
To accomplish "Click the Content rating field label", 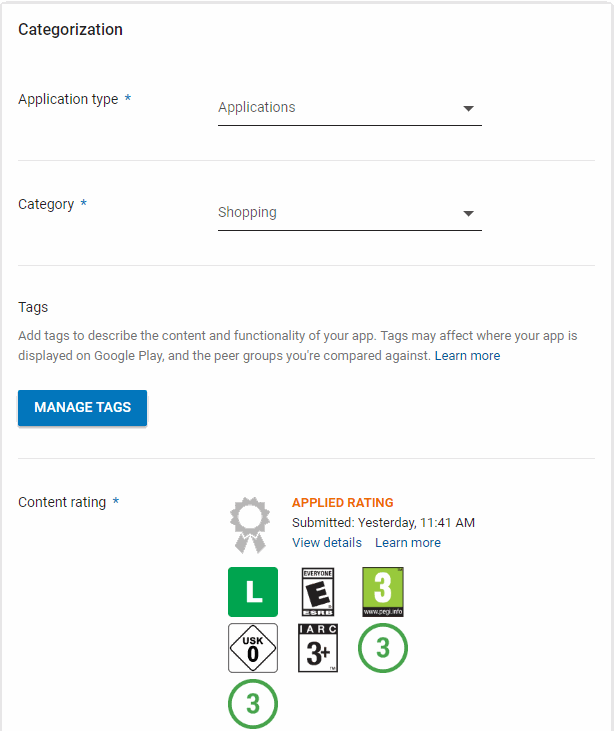I will coord(62,502).
